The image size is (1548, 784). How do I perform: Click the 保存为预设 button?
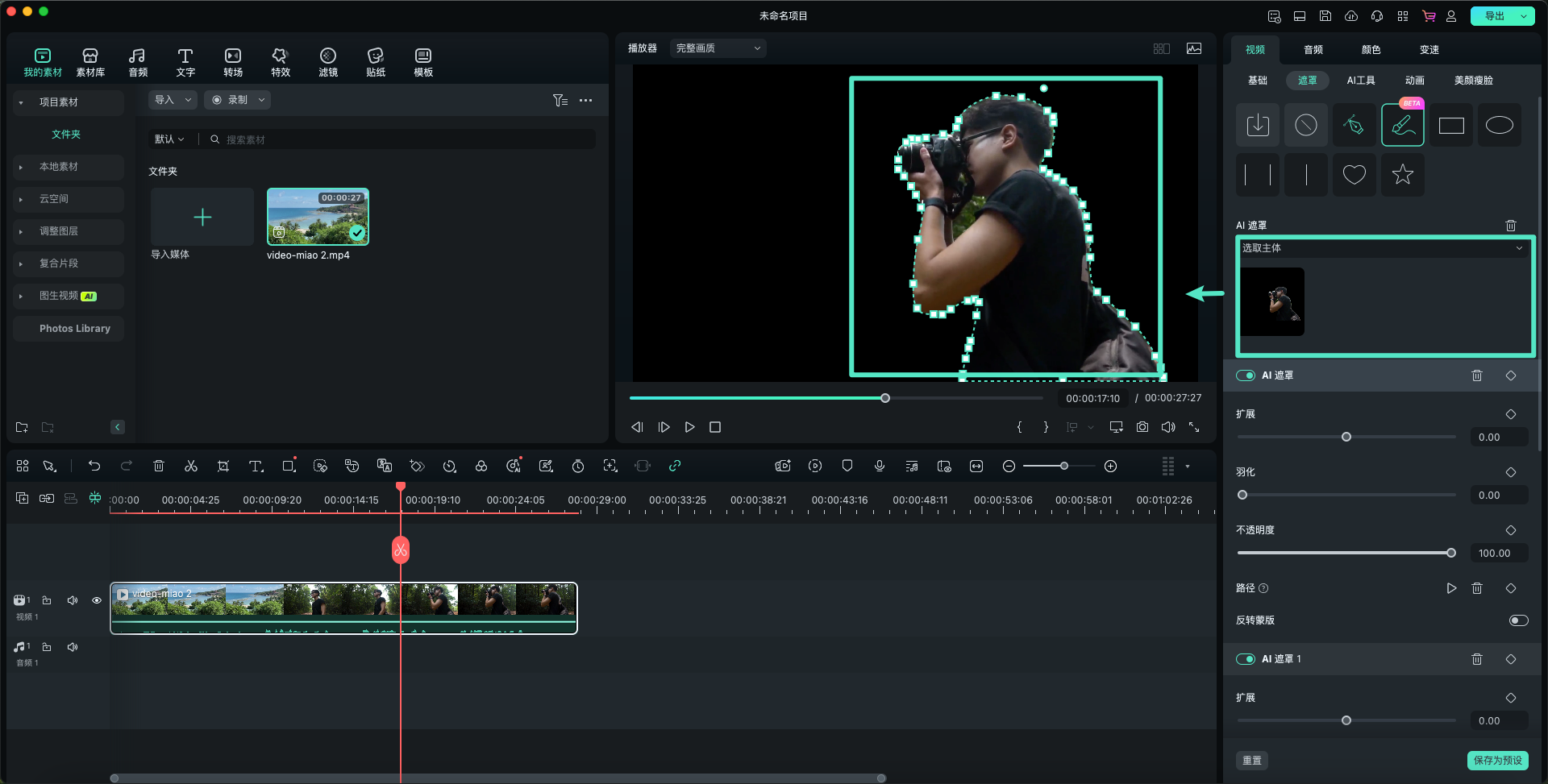pyautogui.click(x=1497, y=760)
